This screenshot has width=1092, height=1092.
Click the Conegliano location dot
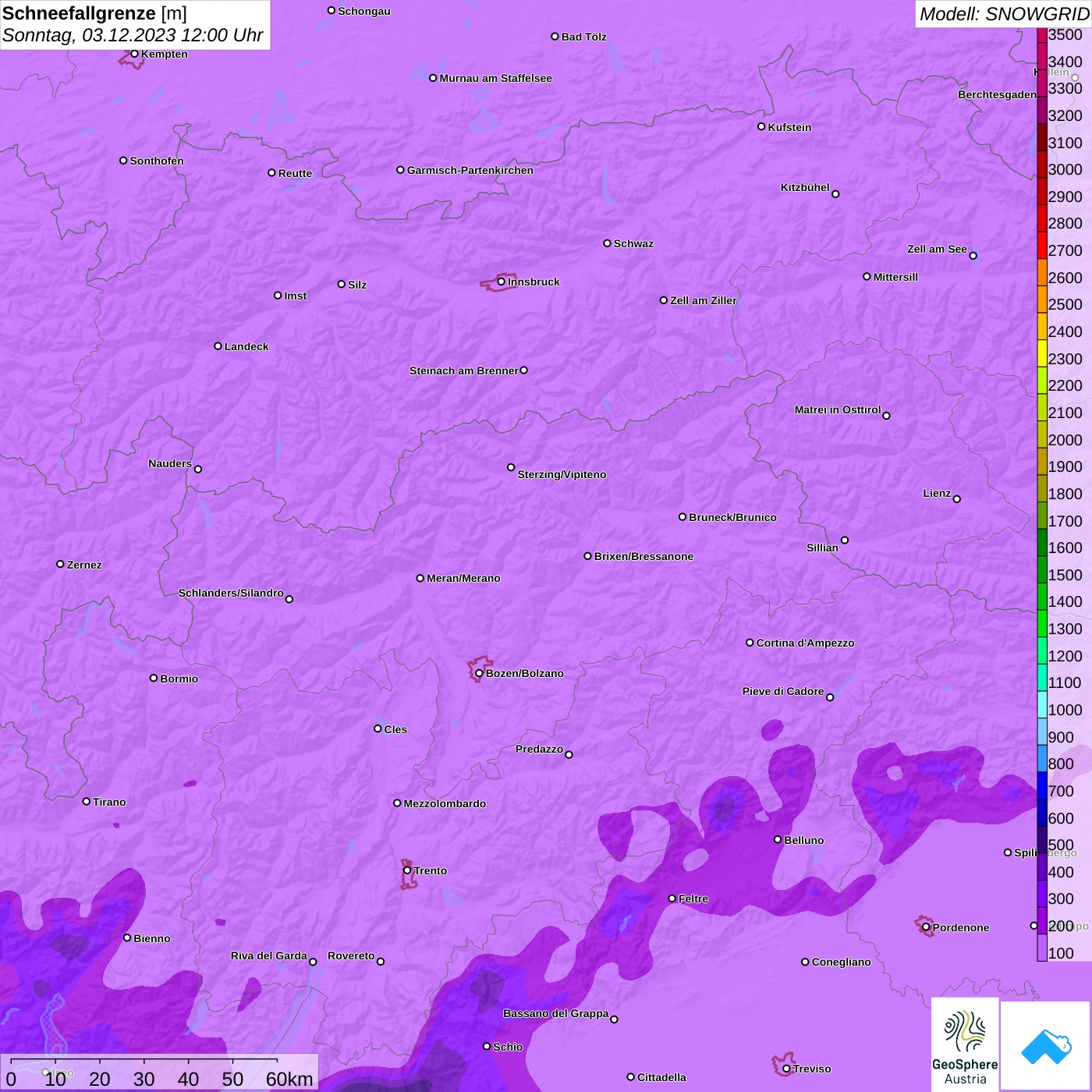[x=805, y=962]
